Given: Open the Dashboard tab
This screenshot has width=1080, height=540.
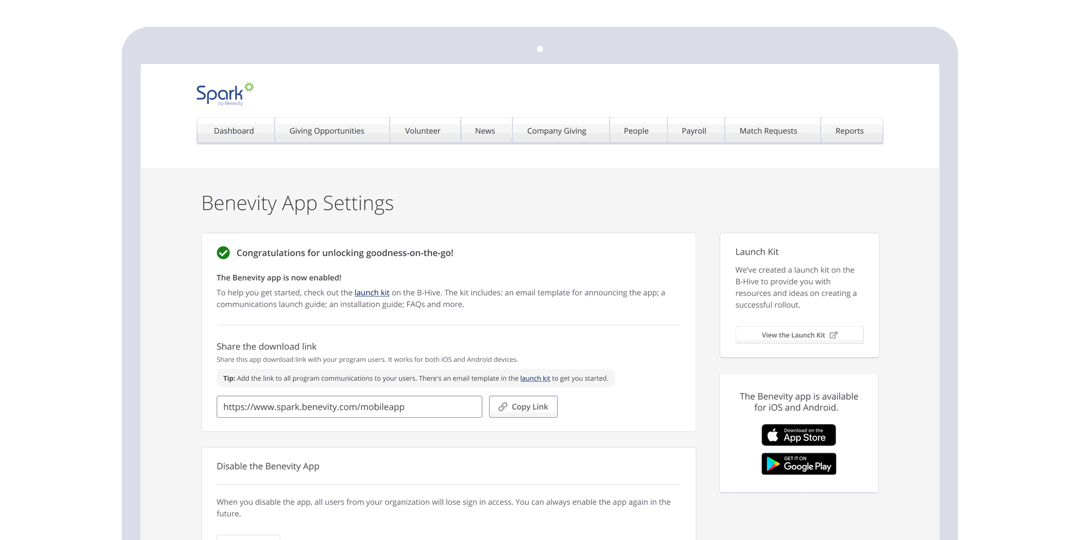Looking at the screenshot, I should 234,131.
